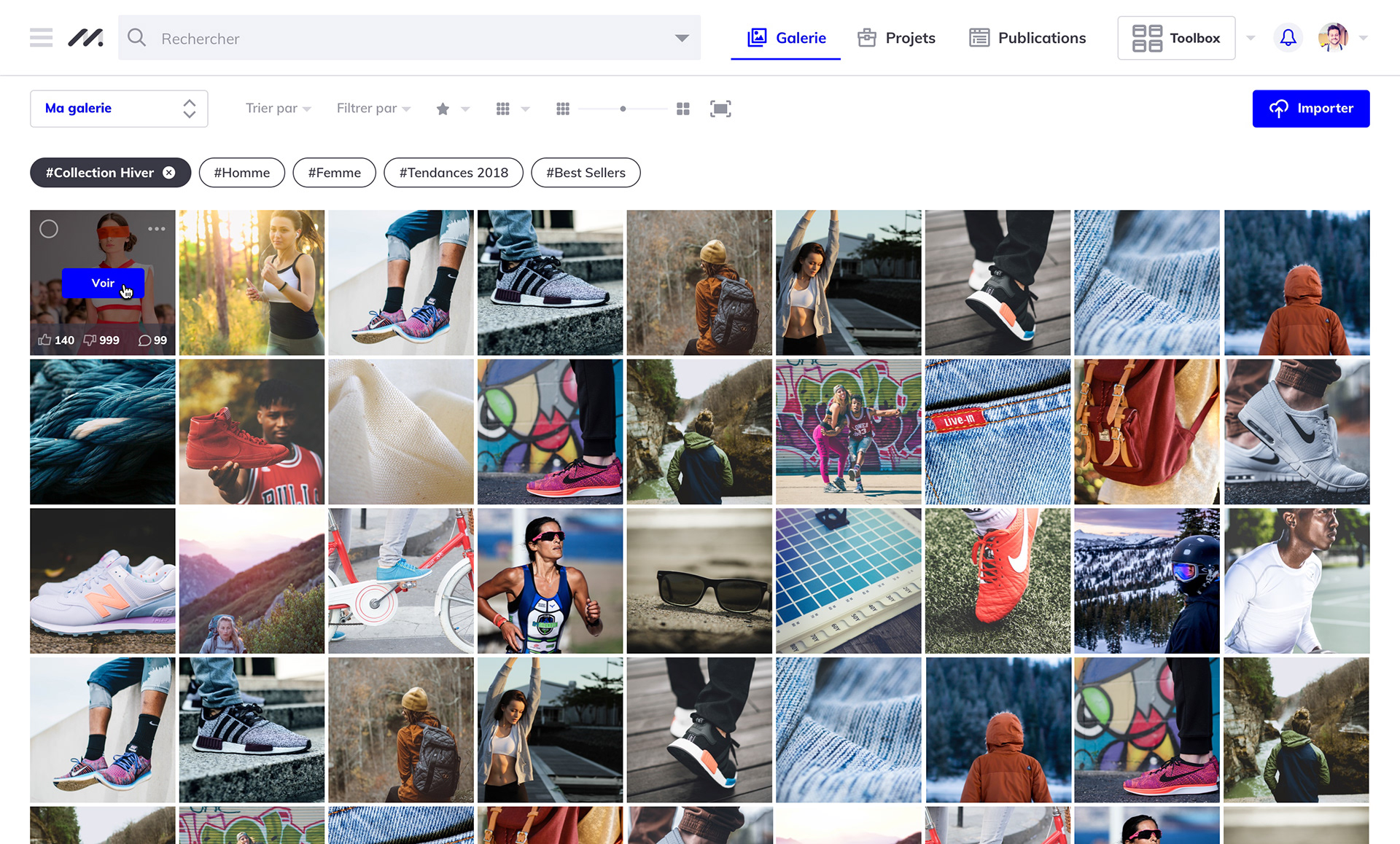Click the thumbs-up like icon
Image resolution: width=1400 pixels, height=844 pixels.
pos(45,340)
